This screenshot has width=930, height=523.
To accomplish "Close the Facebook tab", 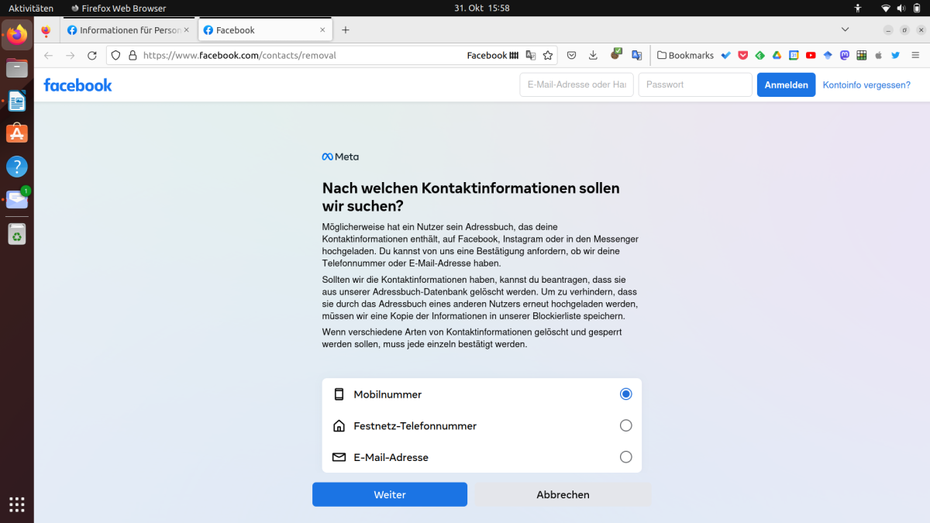I will click(323, 30).
